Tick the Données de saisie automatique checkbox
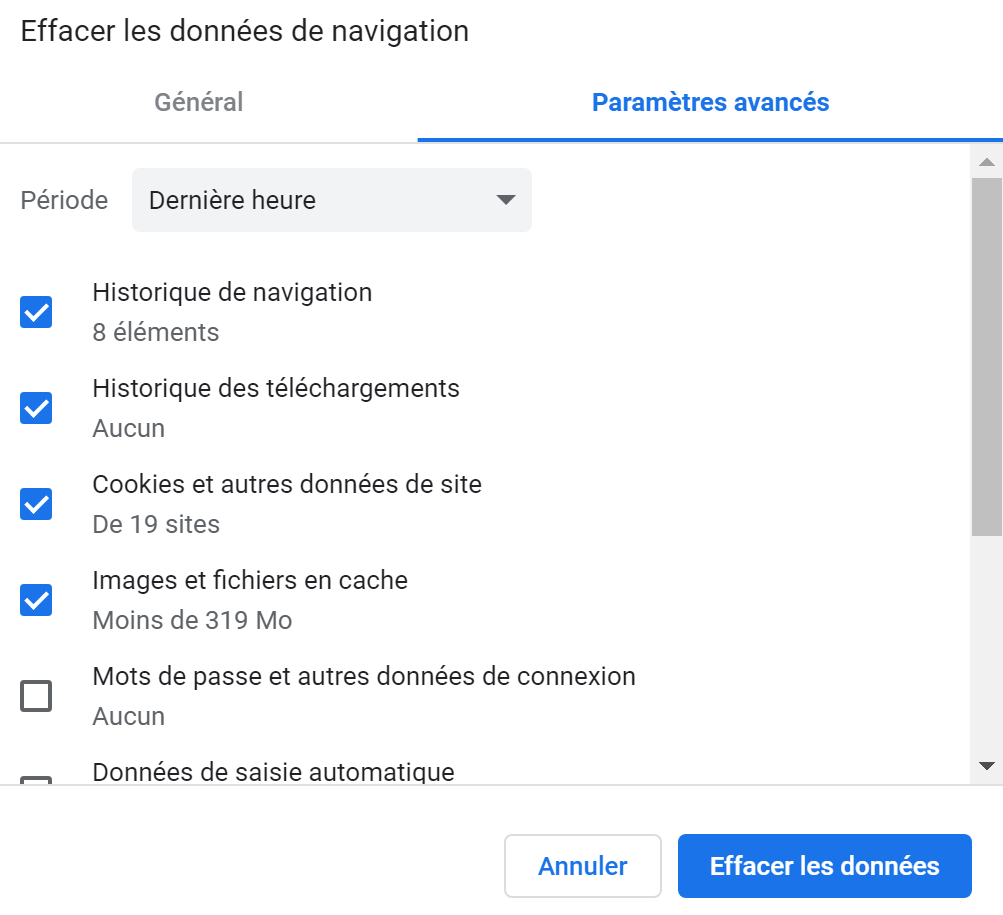The width and height of the screenshot is (1003, 915). [x=36, y=780]
